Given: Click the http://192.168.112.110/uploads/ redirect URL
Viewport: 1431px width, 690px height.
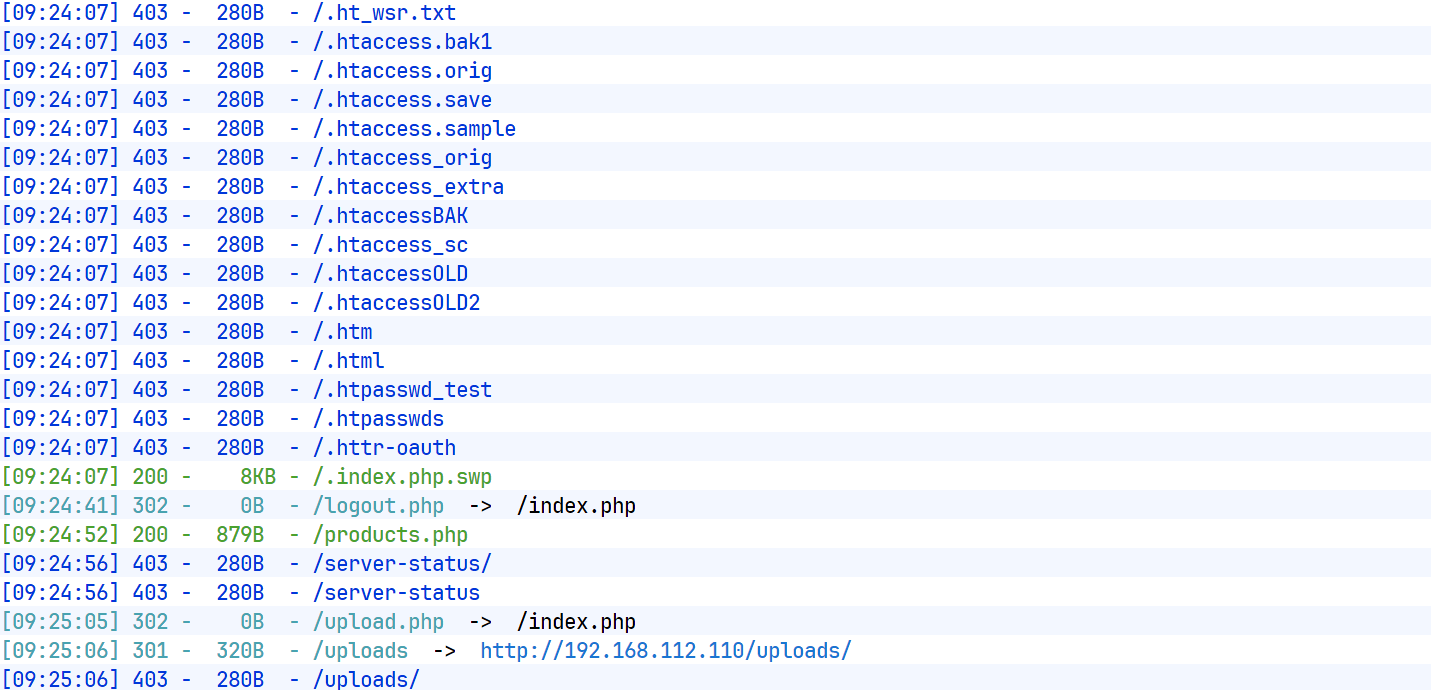Looking at the screenshot, I should coord(665,651).
